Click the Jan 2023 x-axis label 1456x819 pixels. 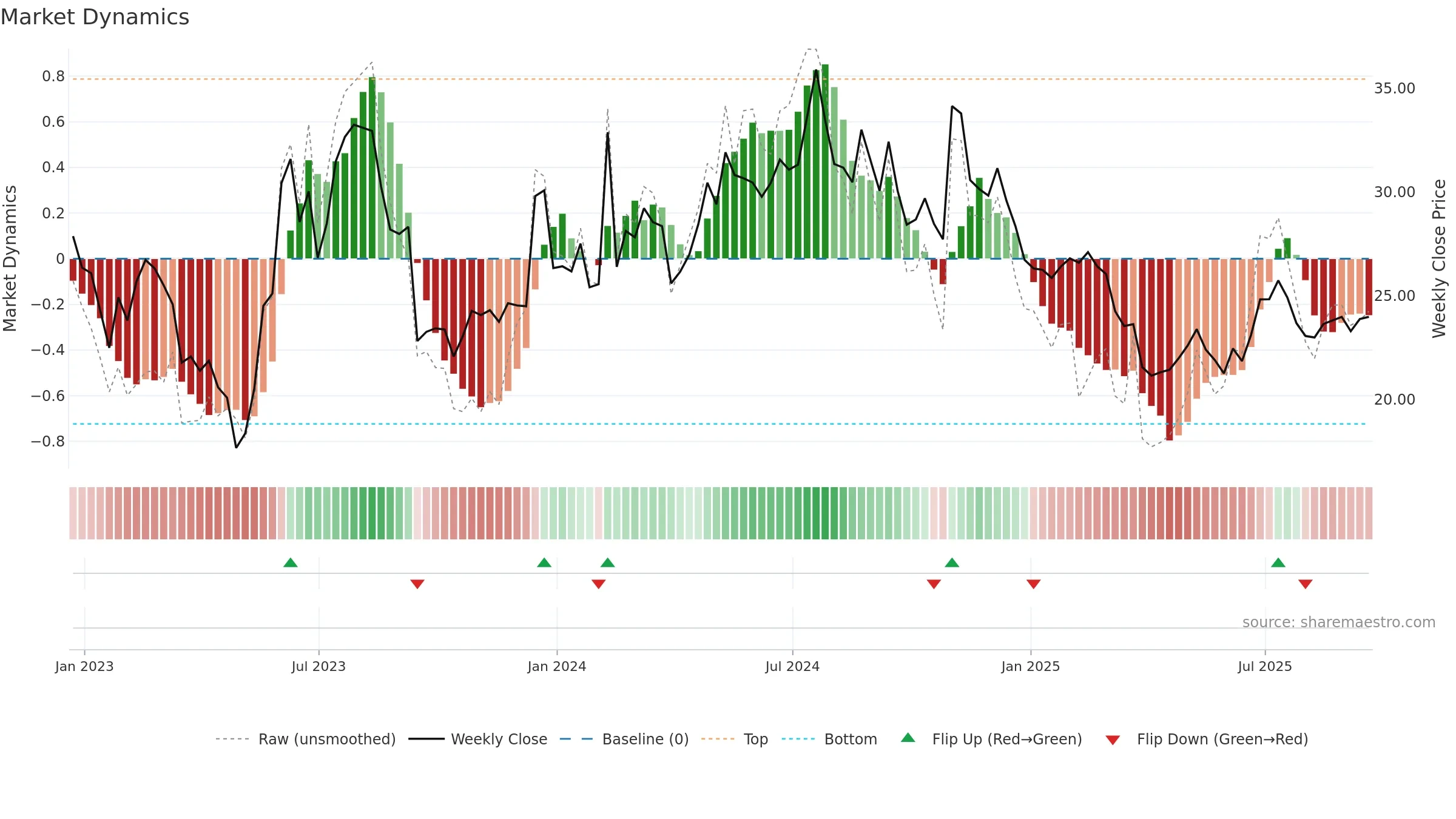(84, 666)
